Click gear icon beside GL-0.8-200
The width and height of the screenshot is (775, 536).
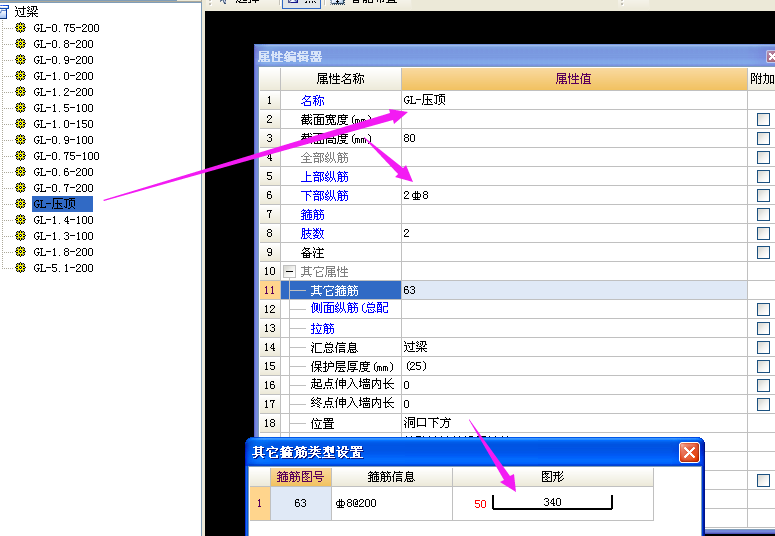[20, 44]
